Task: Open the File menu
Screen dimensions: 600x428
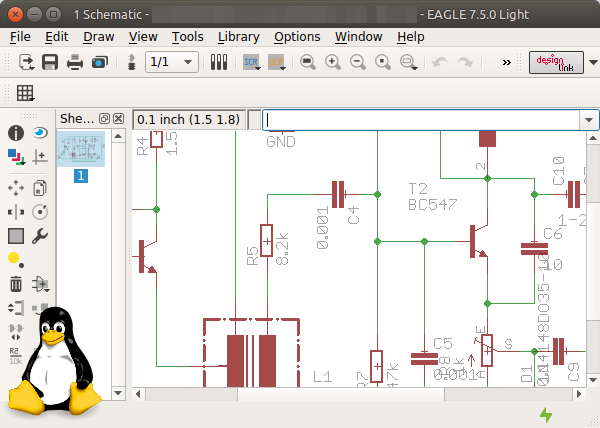Action: pyautogui.click(x=20, y=37)
